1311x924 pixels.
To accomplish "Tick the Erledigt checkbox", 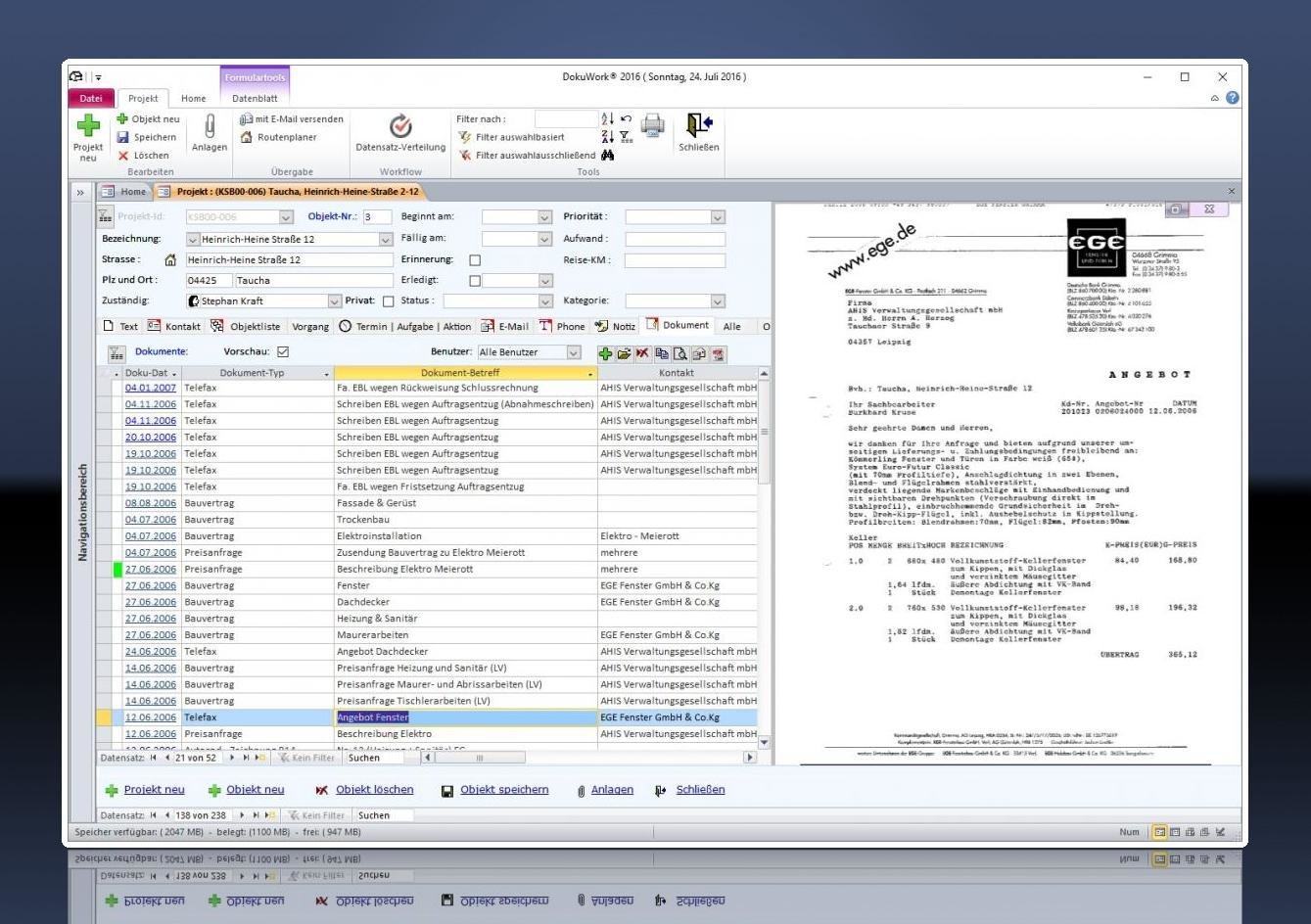I will (475, 281).
